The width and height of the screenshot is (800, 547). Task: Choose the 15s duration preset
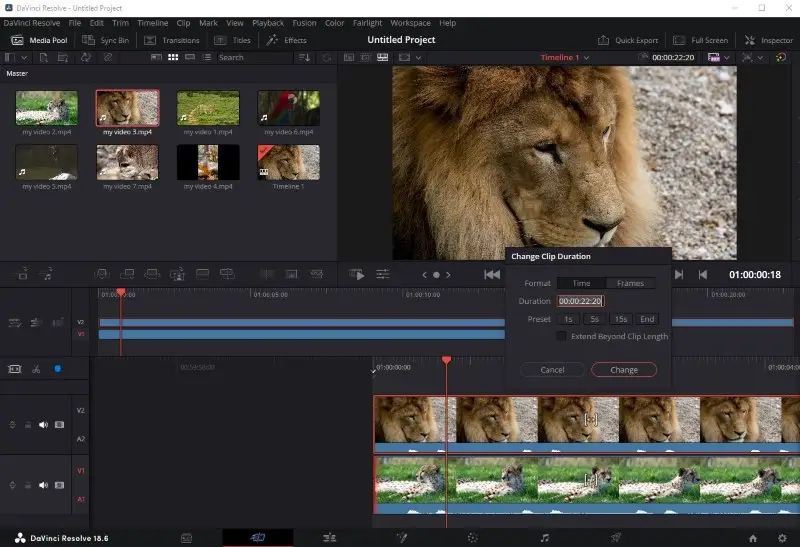coord(620,319)
